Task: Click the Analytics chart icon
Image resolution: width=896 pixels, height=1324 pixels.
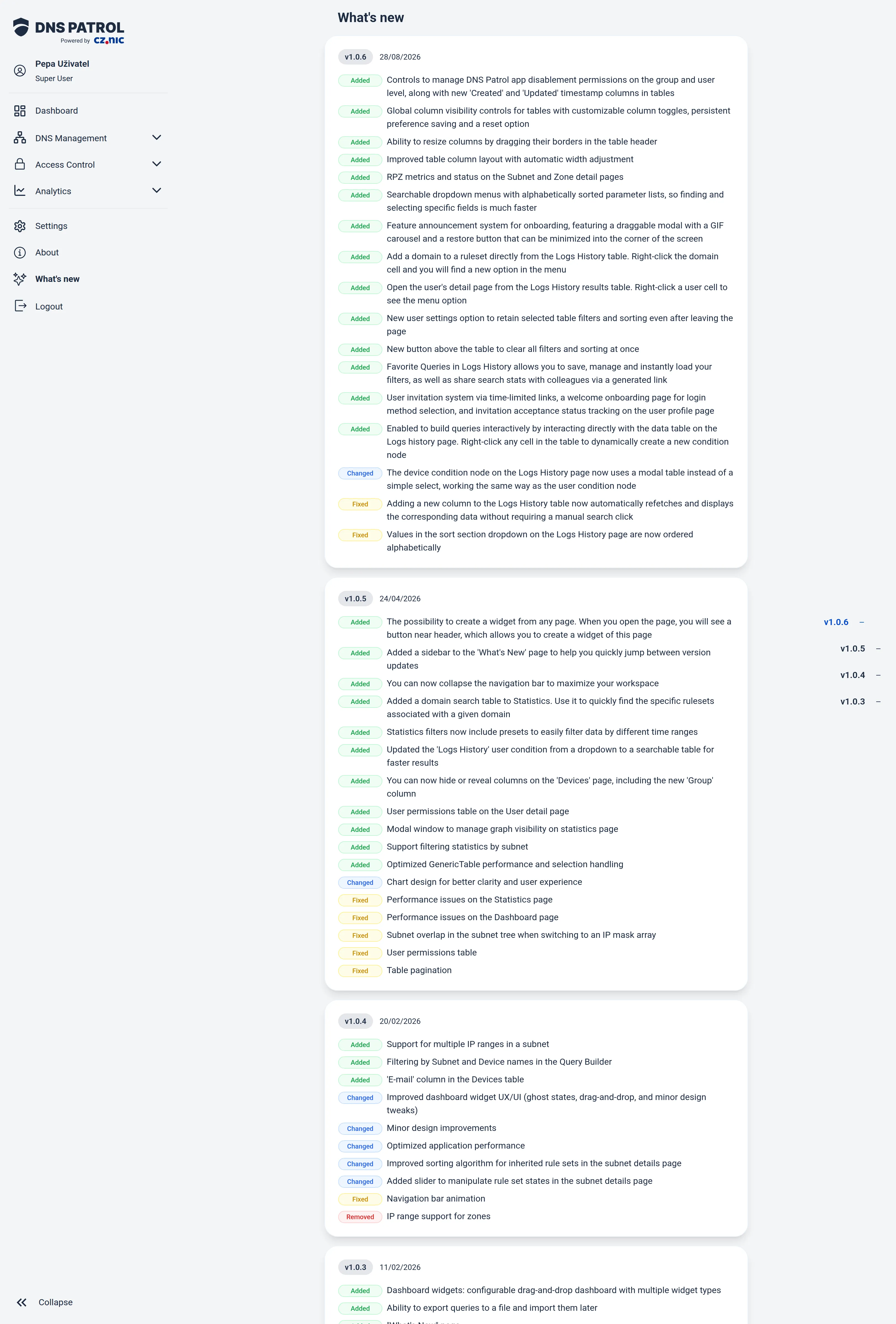Action: pos(20,191)
